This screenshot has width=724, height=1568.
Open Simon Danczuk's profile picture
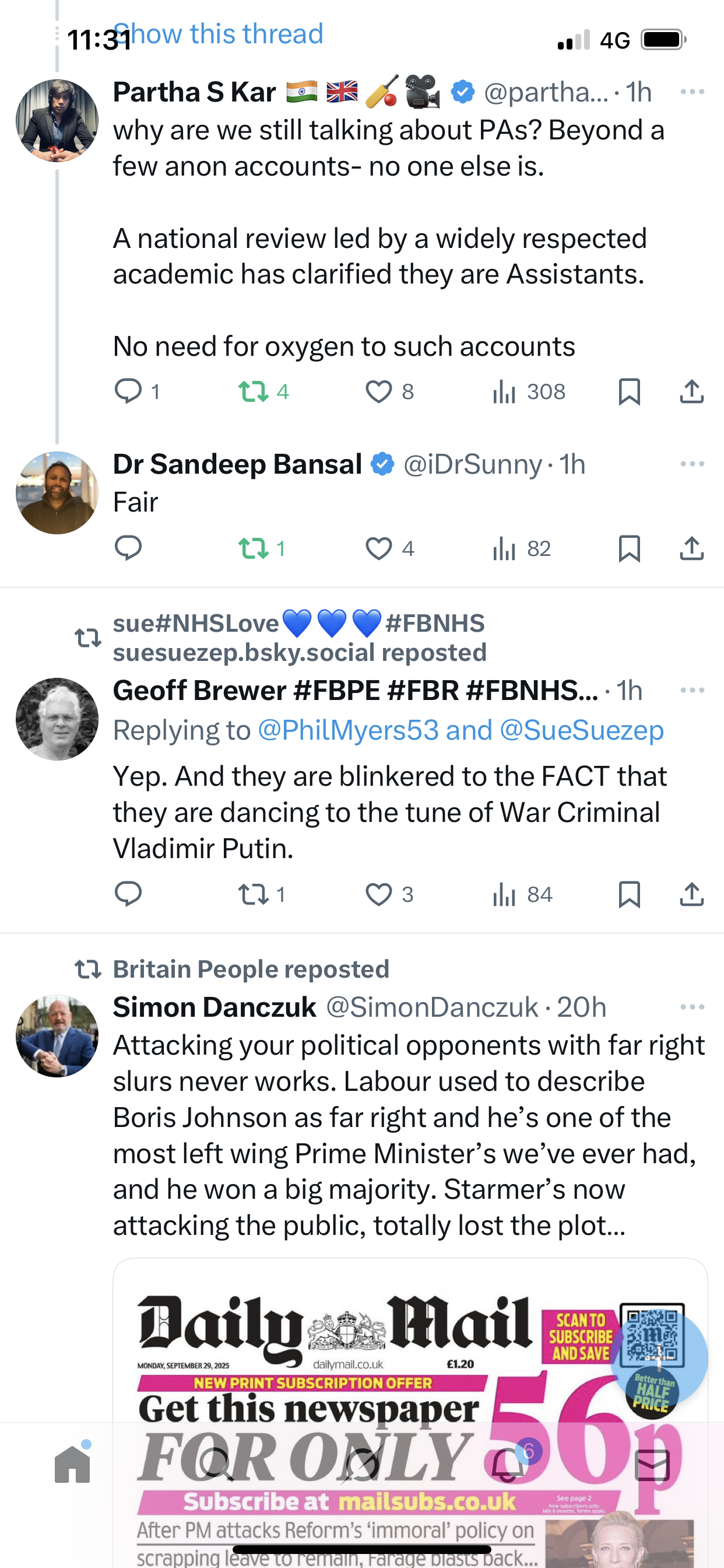[x=57, y=1035]
